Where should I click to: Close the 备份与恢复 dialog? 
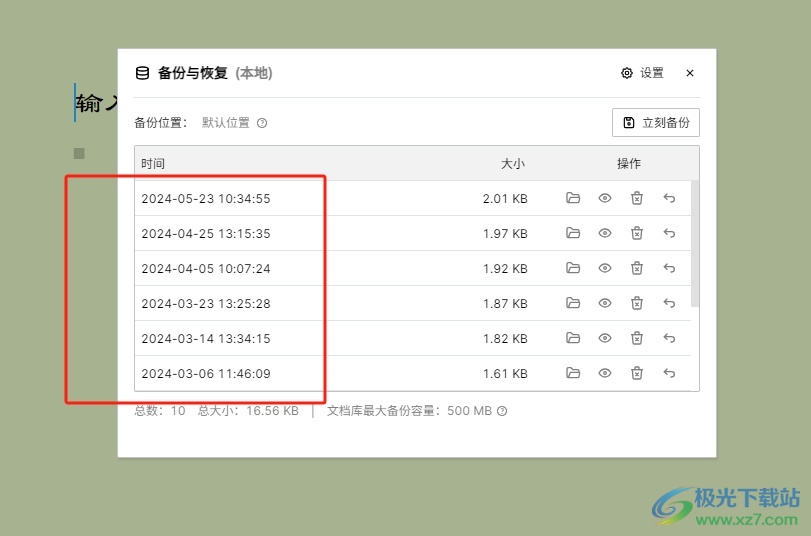(x=689, y=73)
